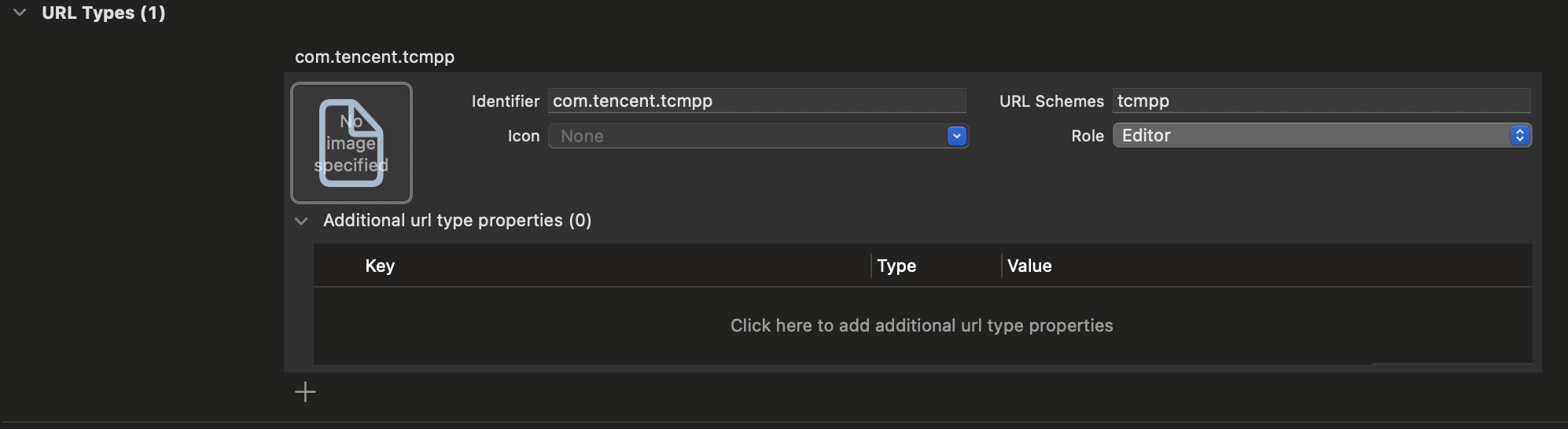Click the Role stepper arrows button

(x=1519, y=136)
